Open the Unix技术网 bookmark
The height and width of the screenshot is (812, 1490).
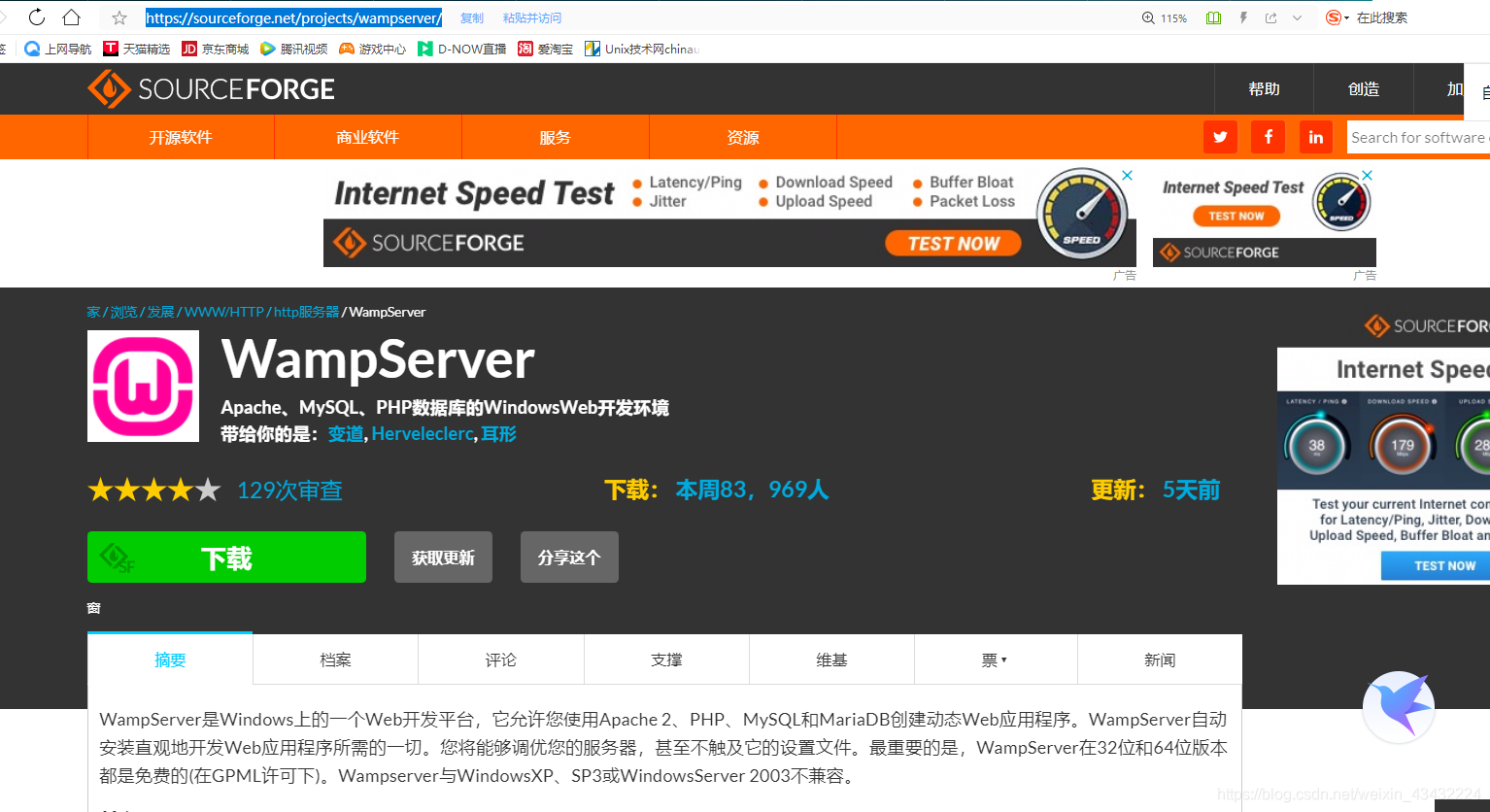point(641,49)
